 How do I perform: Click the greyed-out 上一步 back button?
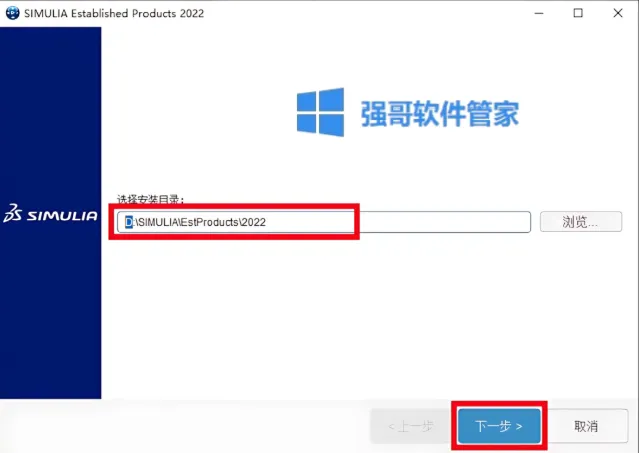coord(410,426)
